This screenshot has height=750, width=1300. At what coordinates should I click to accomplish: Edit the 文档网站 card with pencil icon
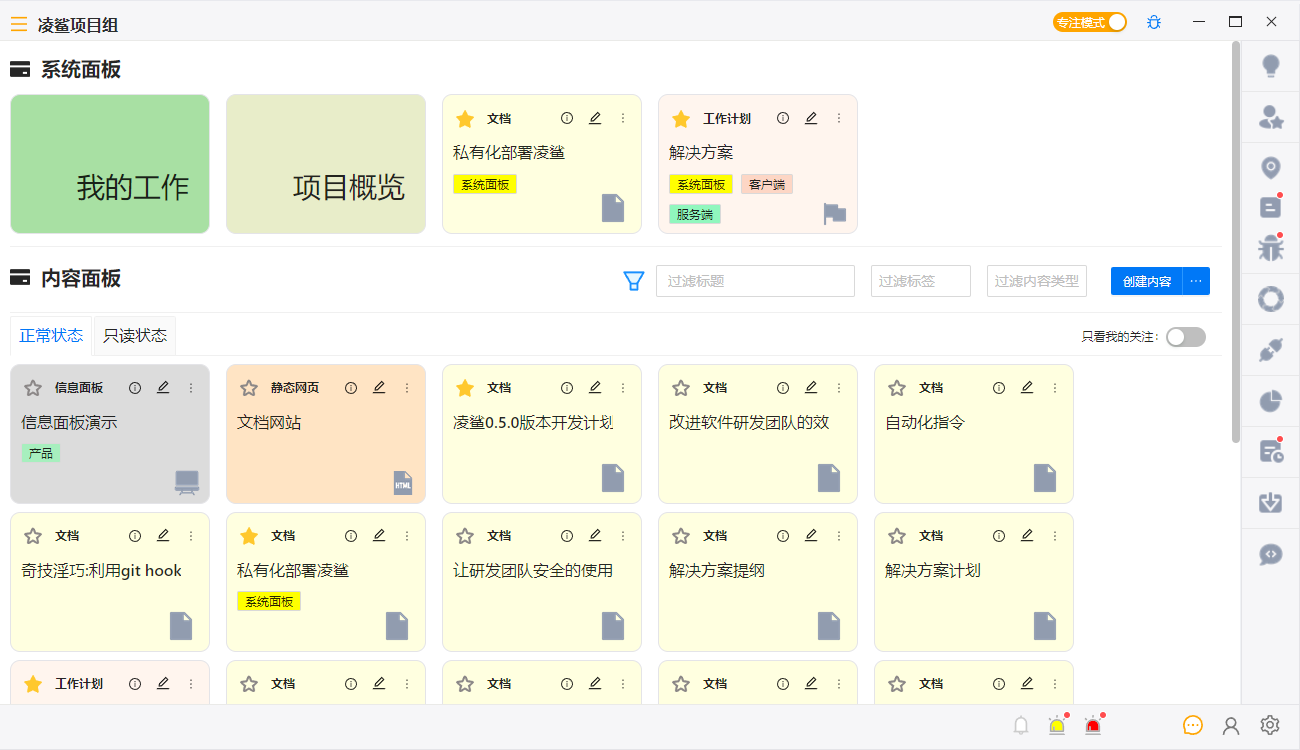tap(379, 388)
